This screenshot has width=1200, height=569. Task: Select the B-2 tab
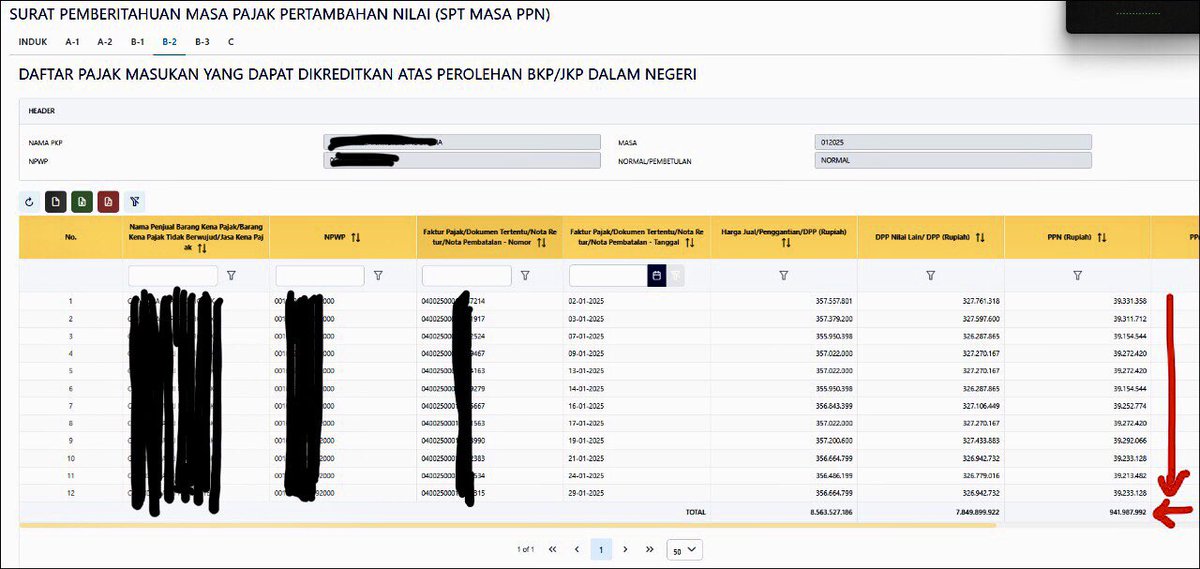[169, 42]
